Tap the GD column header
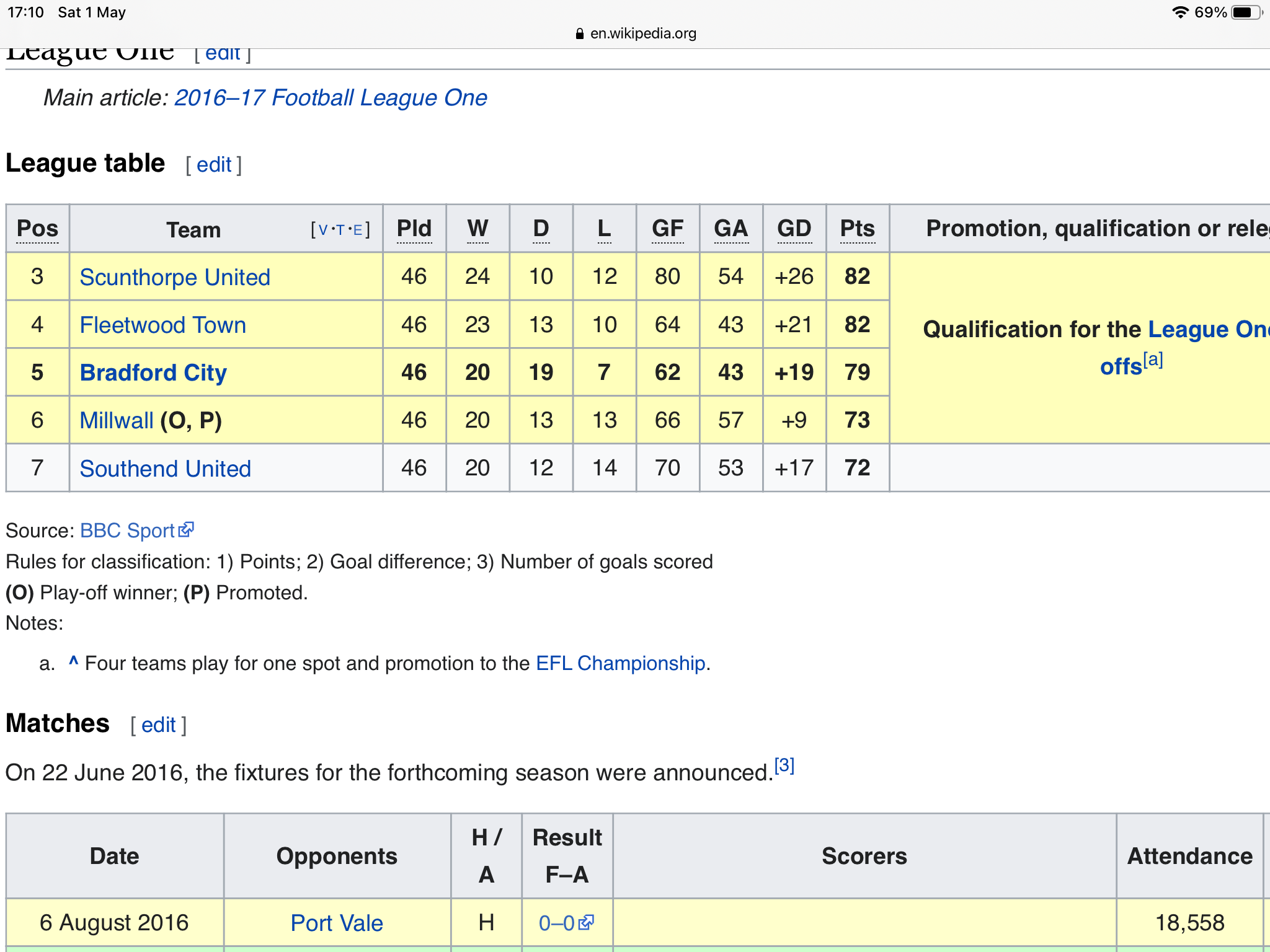 (x=794, y=229)
